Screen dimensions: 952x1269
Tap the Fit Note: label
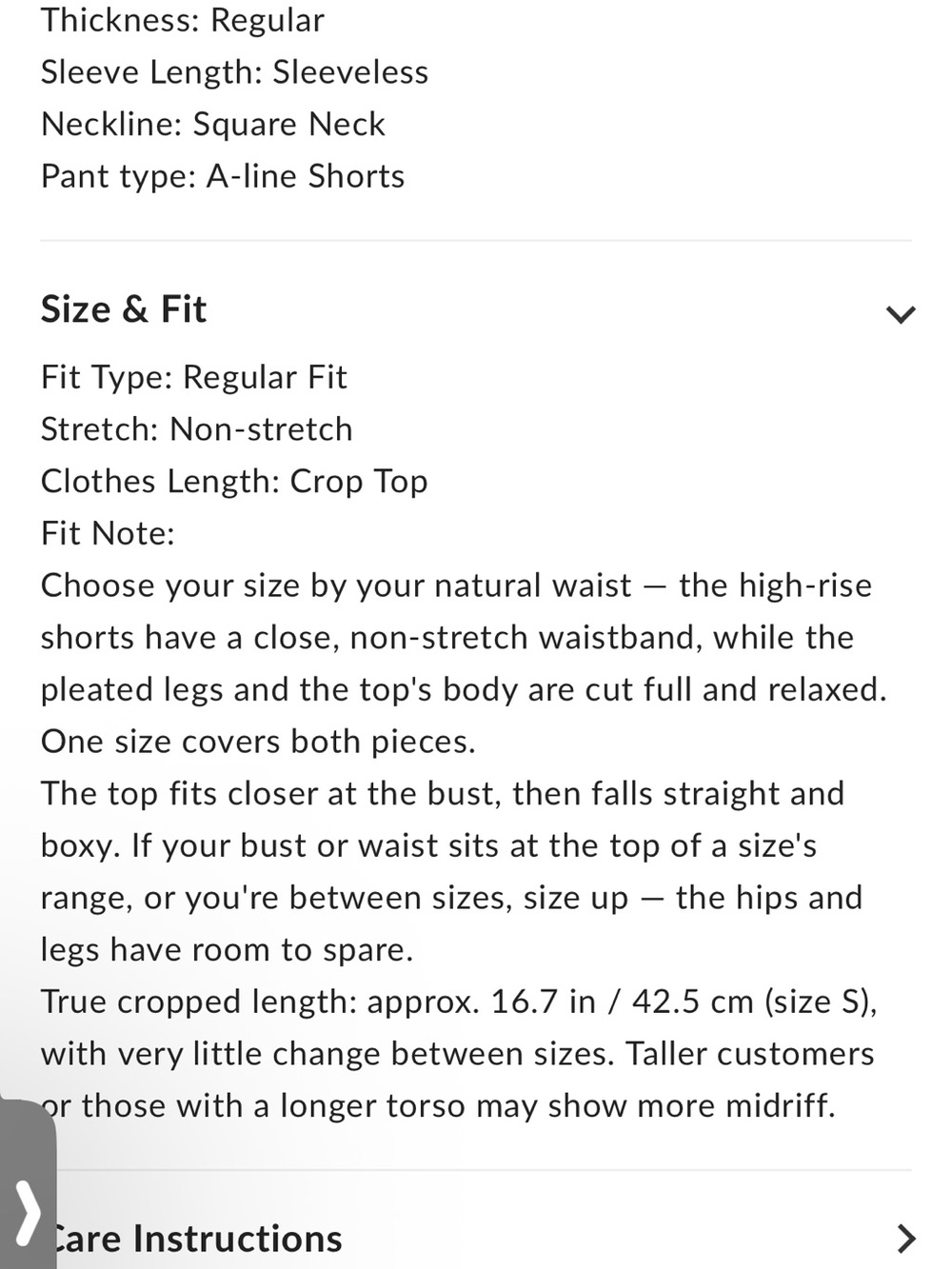click(x=108, y=533)
